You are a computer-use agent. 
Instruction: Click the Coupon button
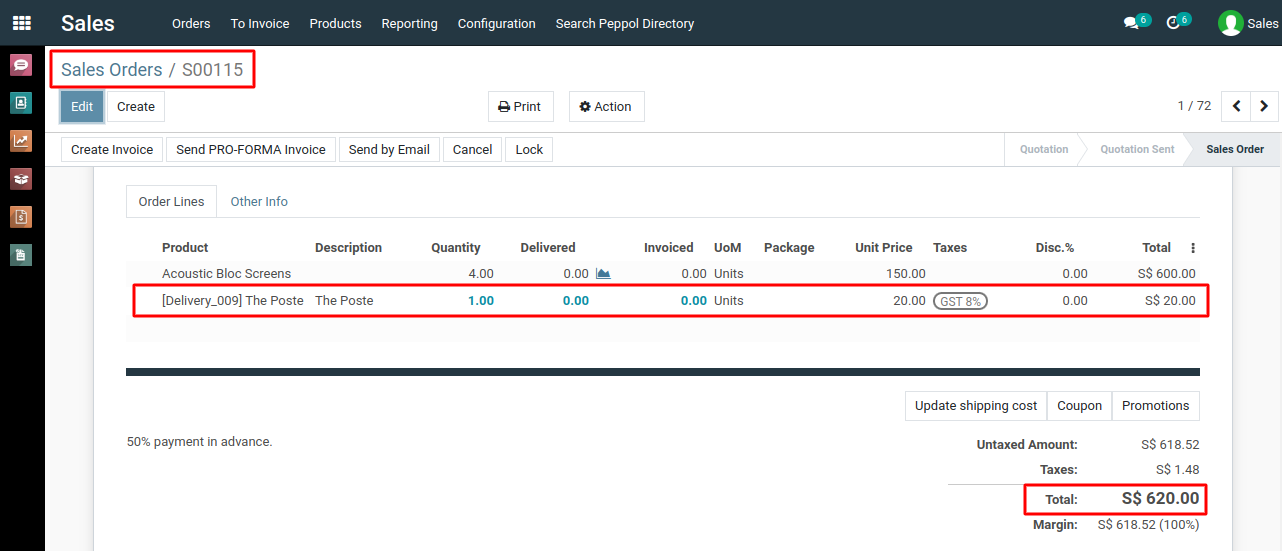click(x=1079, y=406)
